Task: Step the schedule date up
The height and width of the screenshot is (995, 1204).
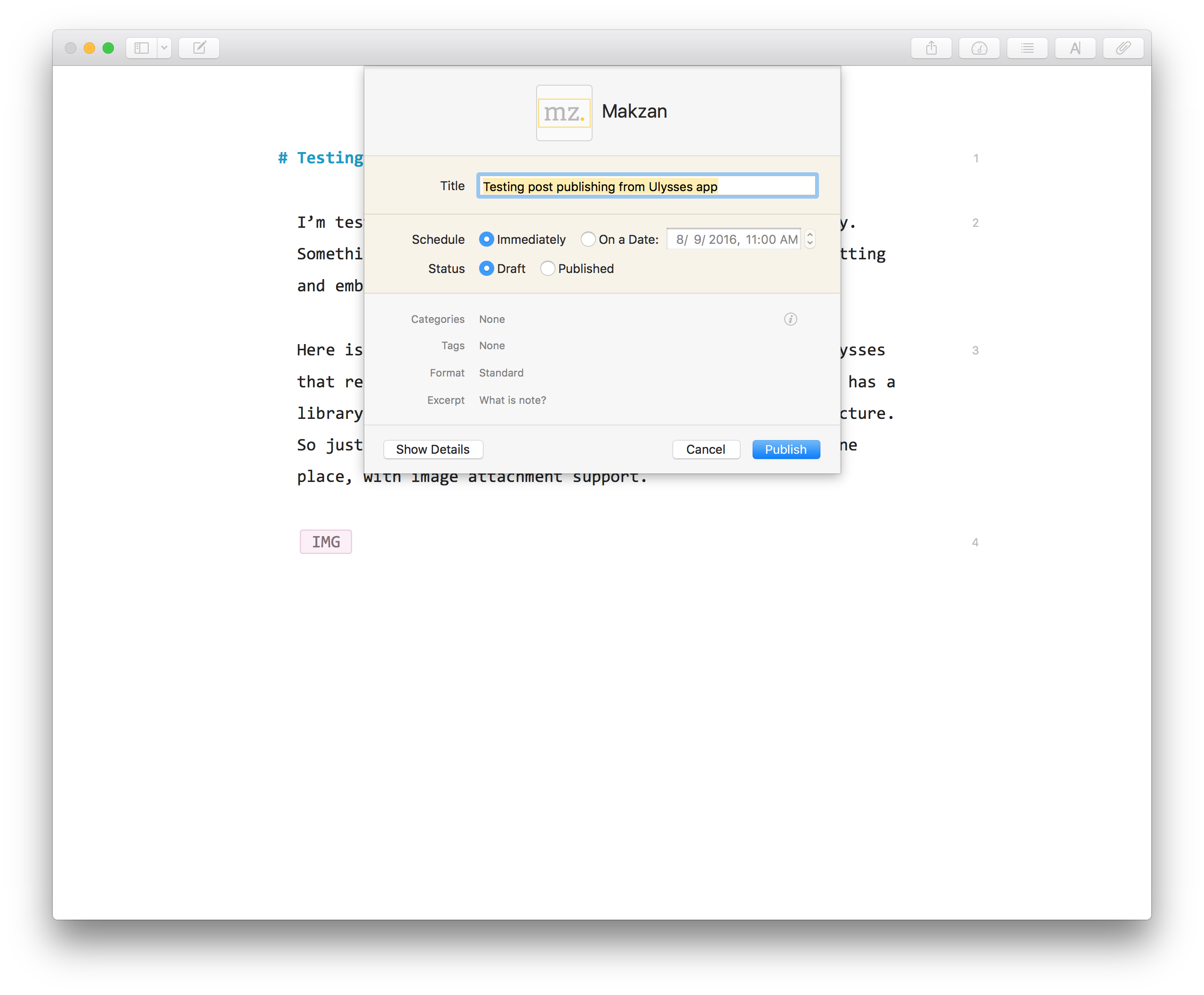Action: pos(810,234)
